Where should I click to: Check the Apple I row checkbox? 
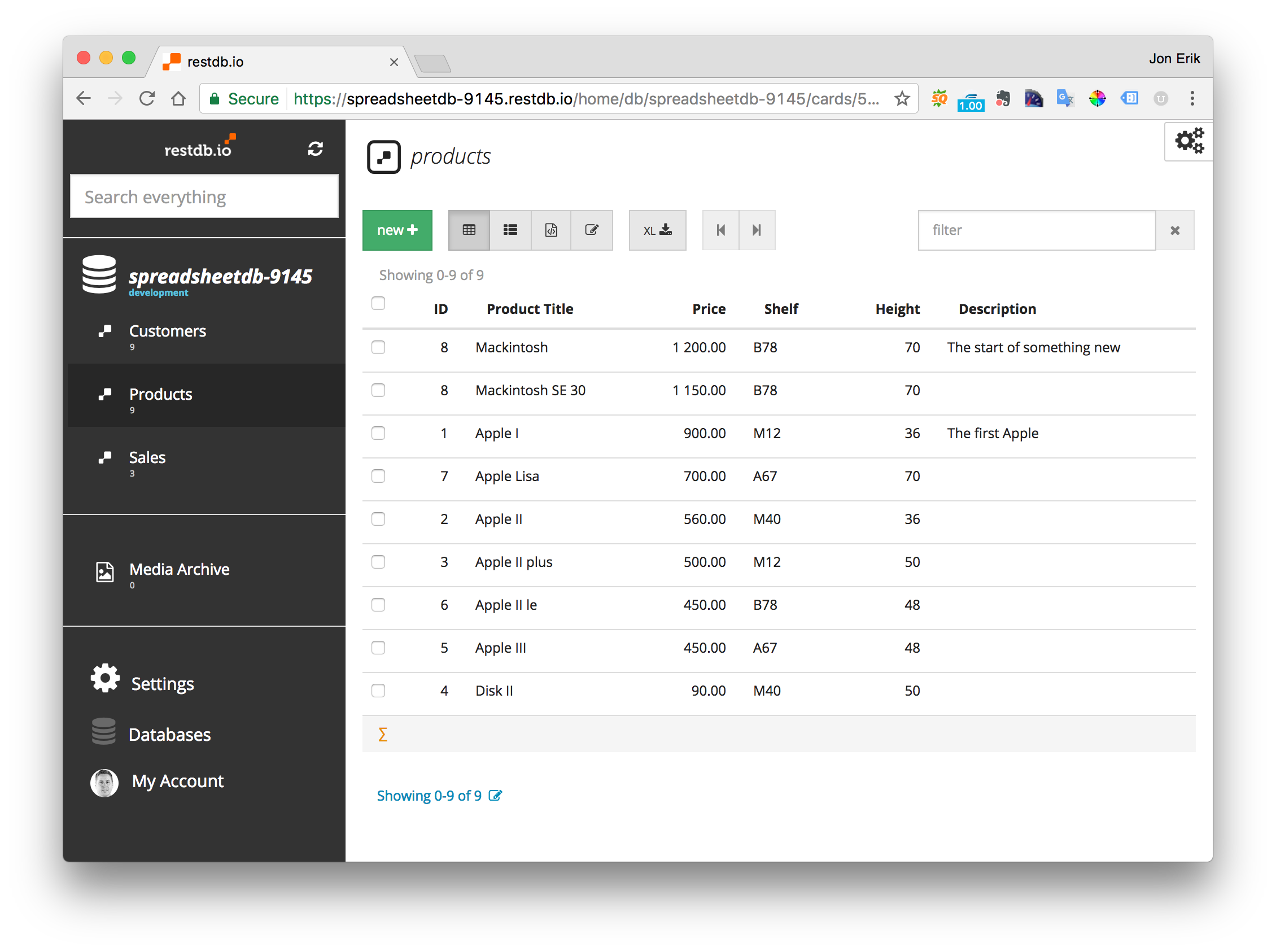click(378, 433)
